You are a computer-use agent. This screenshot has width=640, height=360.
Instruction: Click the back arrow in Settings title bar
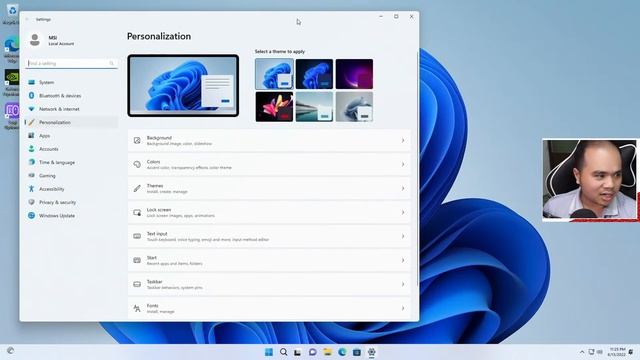27,19
